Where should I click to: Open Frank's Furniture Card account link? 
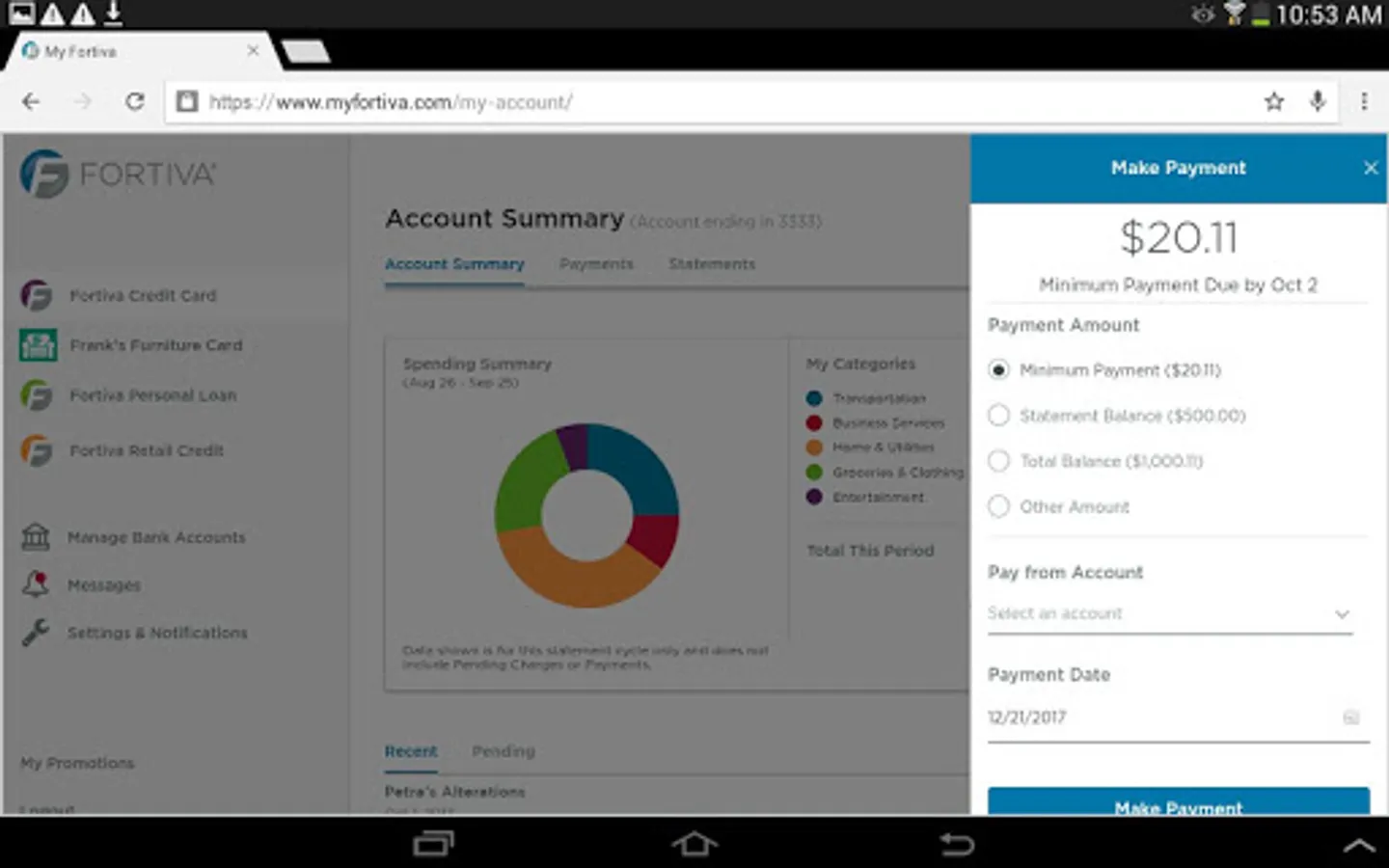155,345
